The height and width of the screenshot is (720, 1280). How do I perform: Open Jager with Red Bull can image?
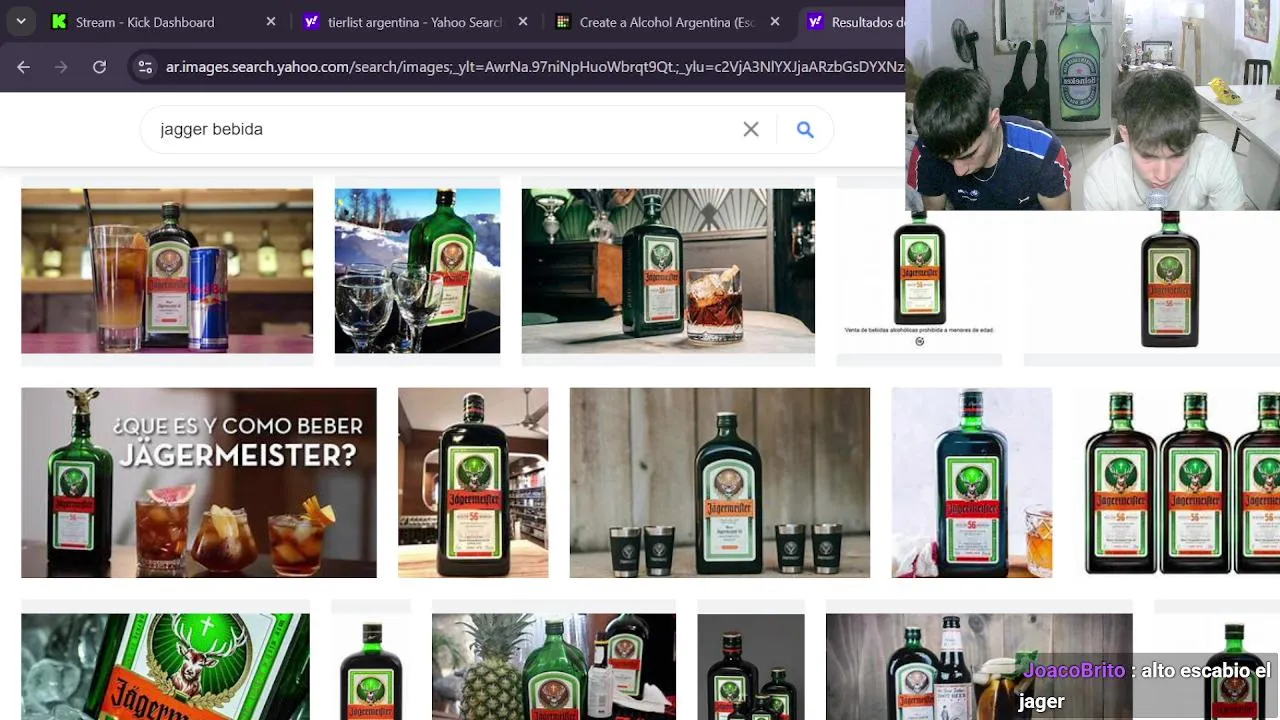coord(167,271)
